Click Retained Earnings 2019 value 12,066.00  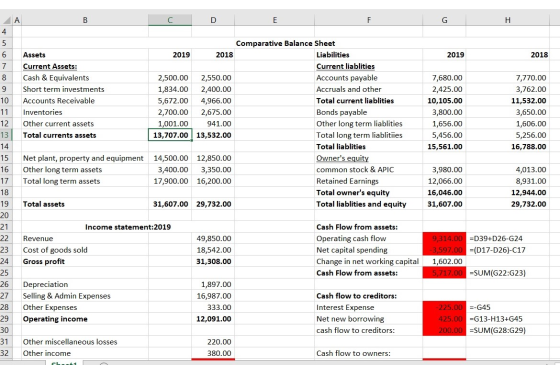pos(444,181)
